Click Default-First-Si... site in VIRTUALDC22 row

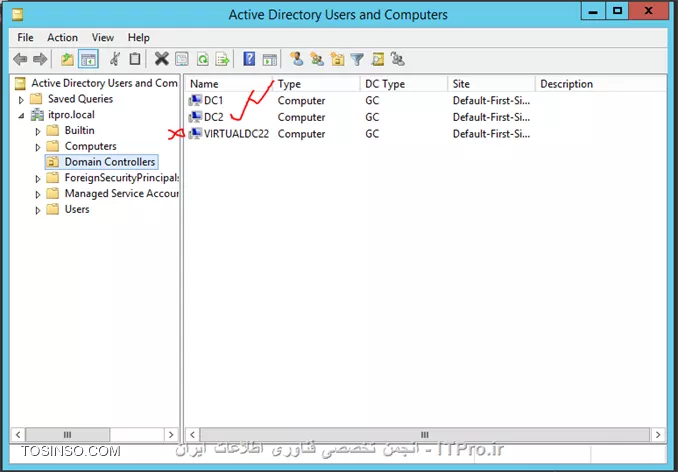pyautogui.click(x=491, y=134)
